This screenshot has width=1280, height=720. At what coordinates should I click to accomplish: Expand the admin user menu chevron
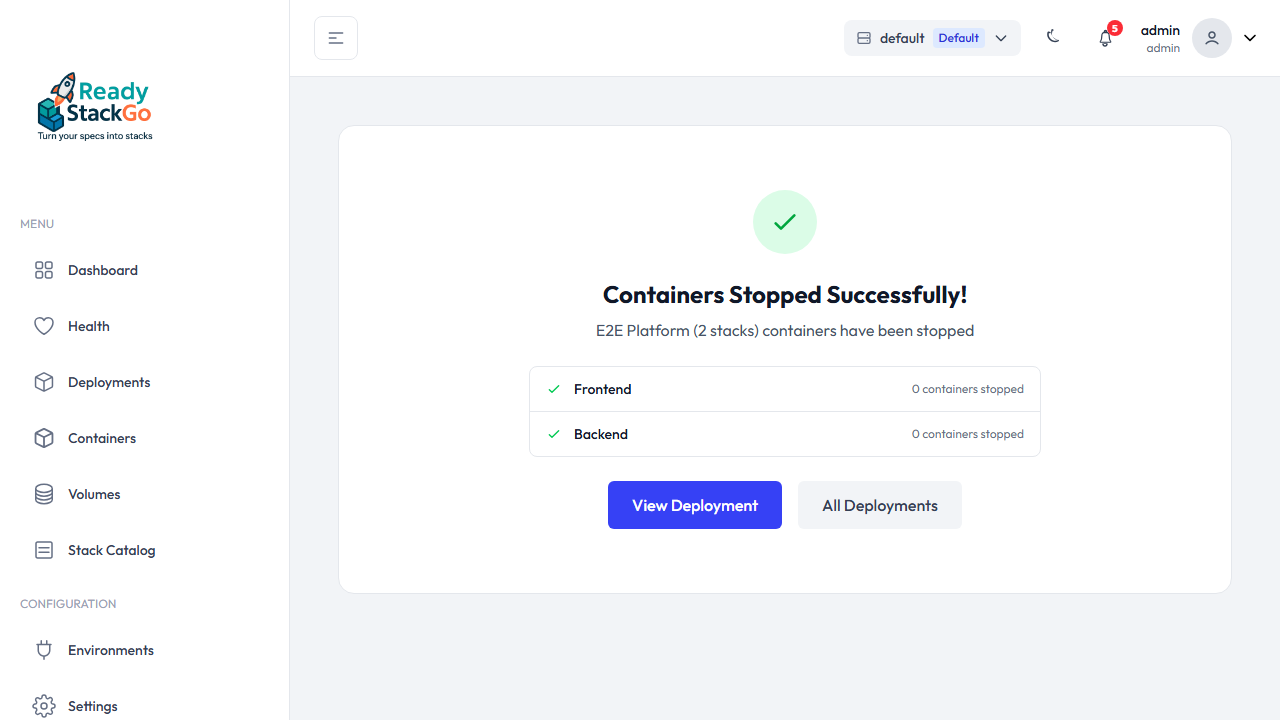click(1250, 38)
